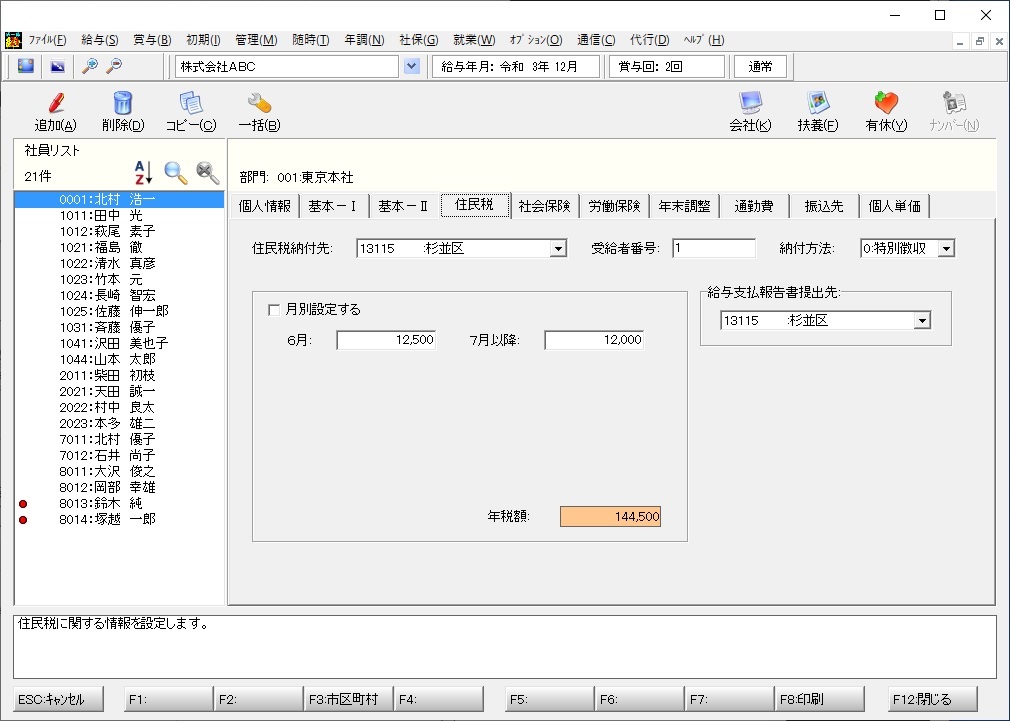
Task: Click the F1: function button
Action: (x=168, y=699)
